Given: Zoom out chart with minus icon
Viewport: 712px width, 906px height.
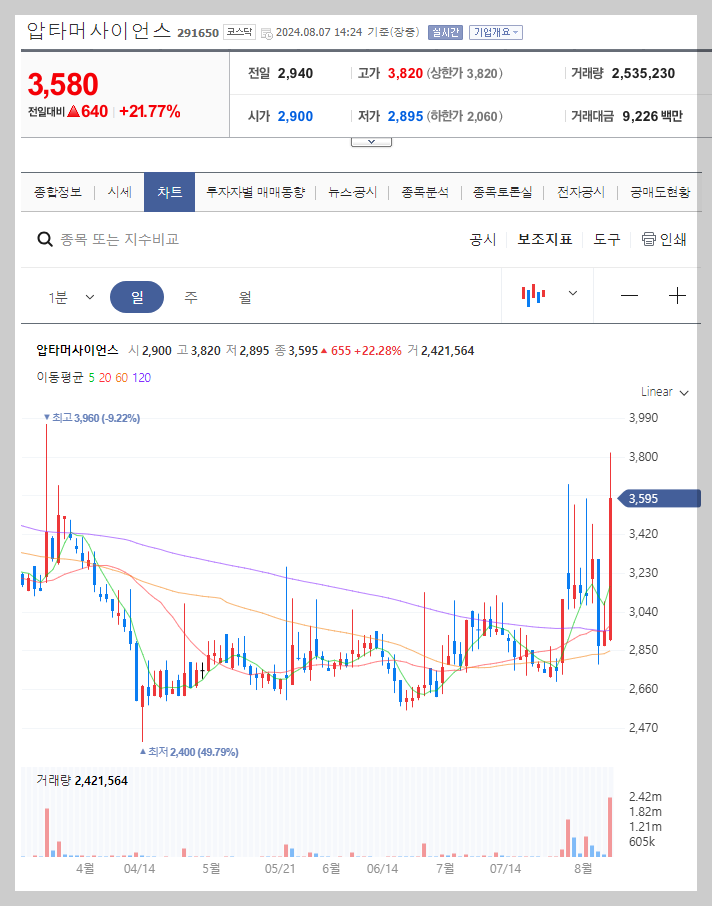Looking at the screenshot, I should point(629,296).
